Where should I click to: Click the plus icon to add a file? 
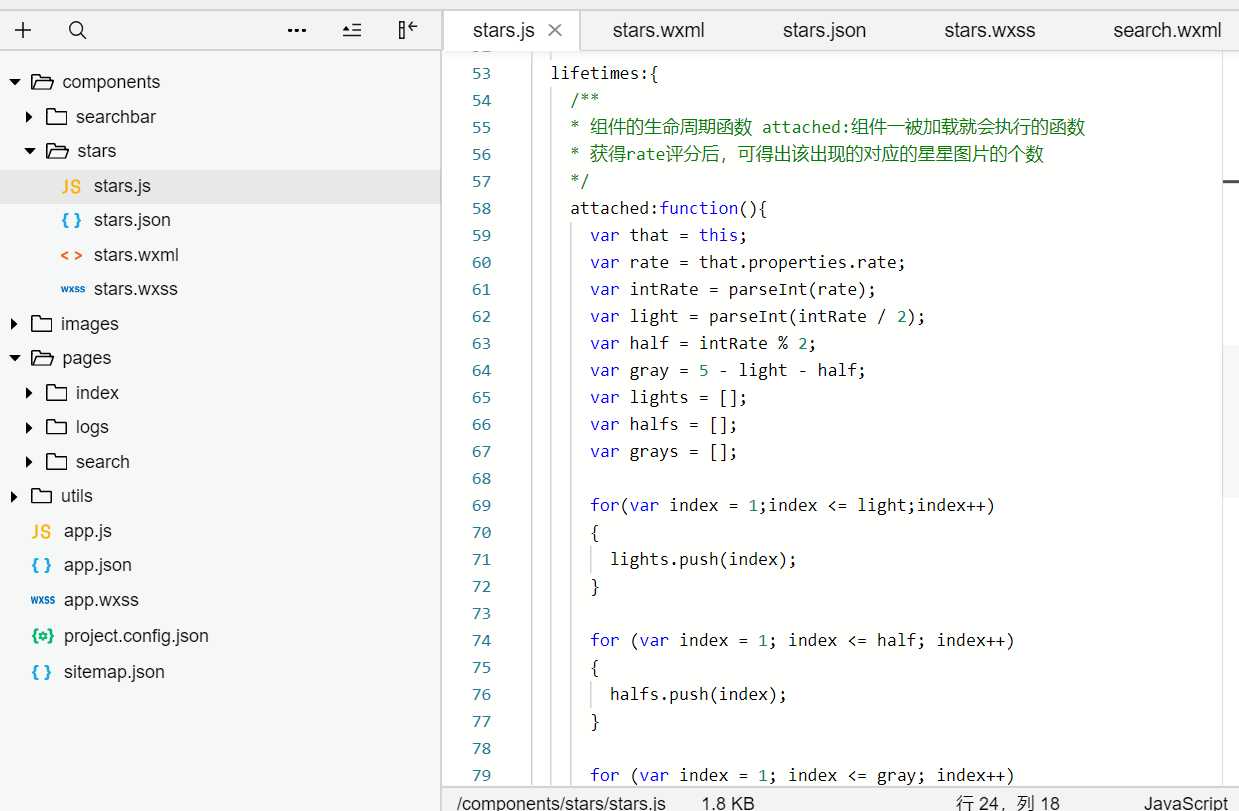(23, 30)
